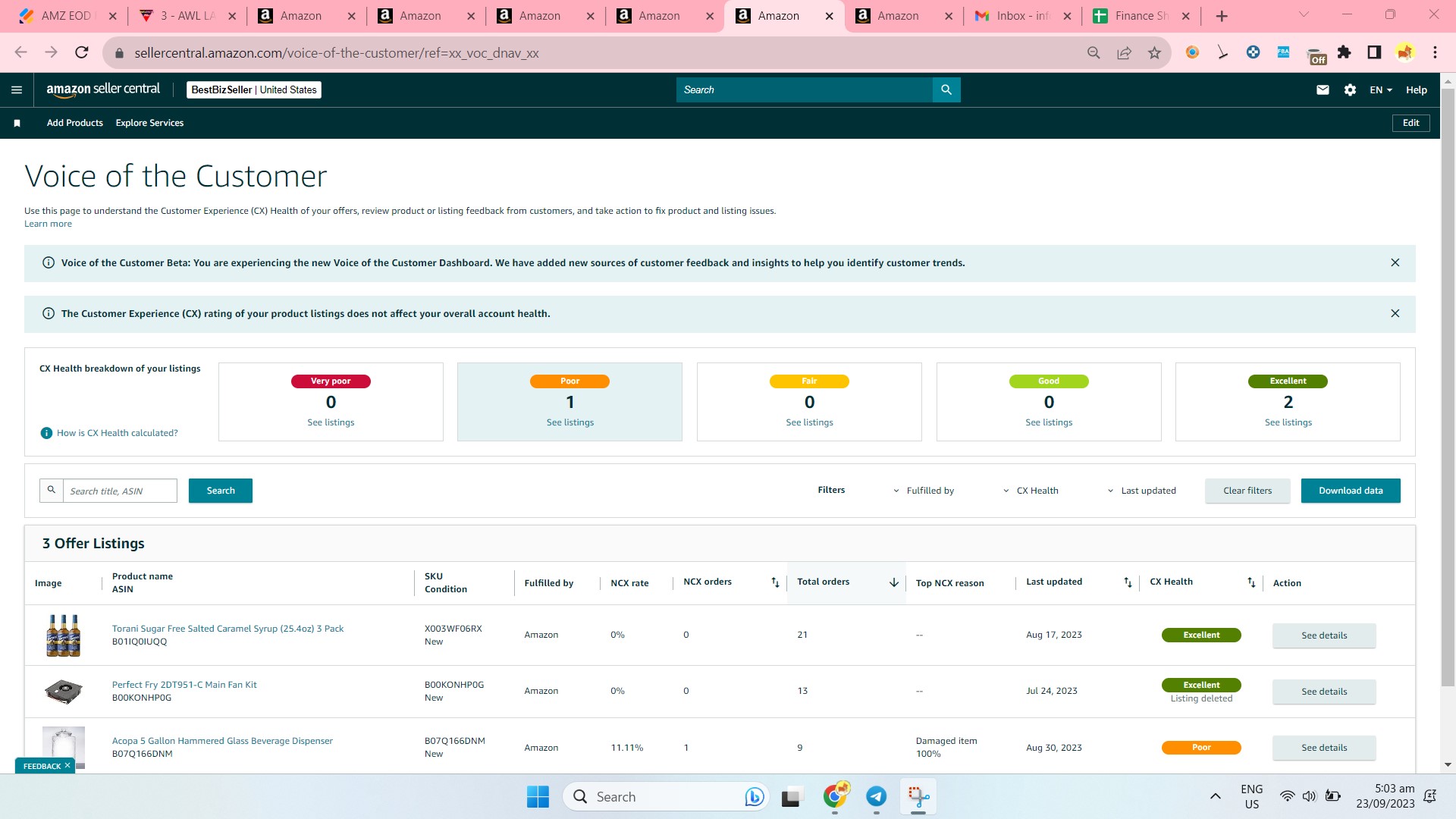Open Telegram from the taskbar

pos(877,796)
